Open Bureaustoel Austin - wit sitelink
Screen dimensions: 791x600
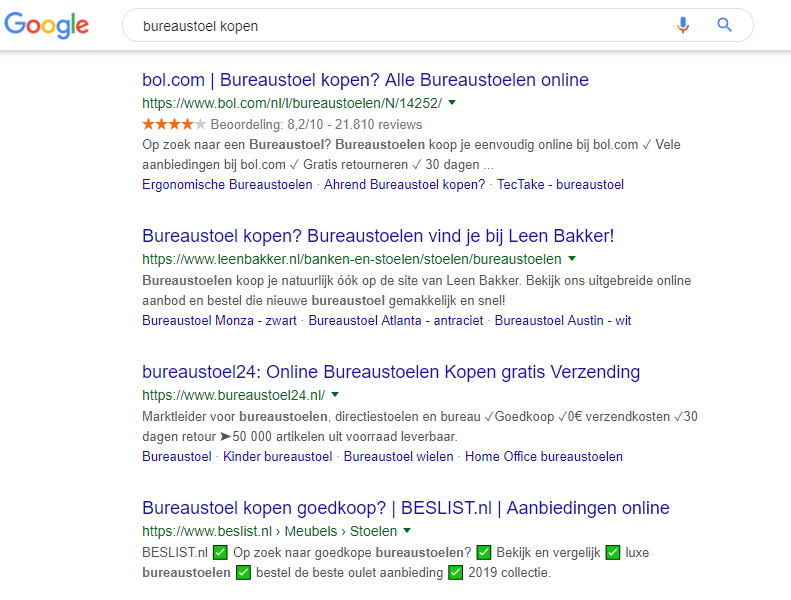click(x=562, y=320)
